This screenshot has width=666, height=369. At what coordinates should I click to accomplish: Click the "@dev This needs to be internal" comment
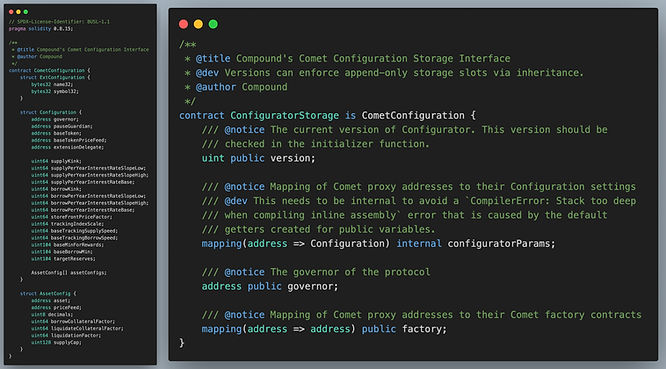click(419, 201)
